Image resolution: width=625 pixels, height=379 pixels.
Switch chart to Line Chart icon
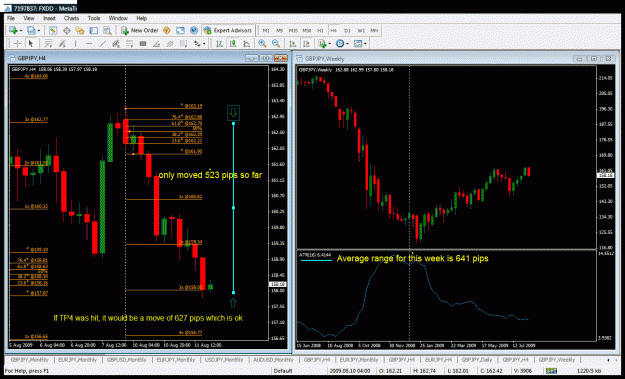click(x=247, y=43)
